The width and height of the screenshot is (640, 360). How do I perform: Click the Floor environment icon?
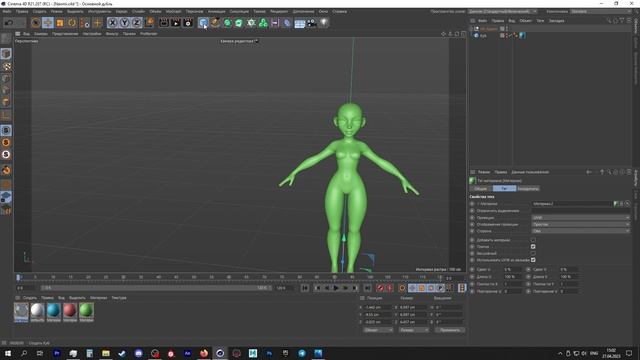(x=300, y=23)
